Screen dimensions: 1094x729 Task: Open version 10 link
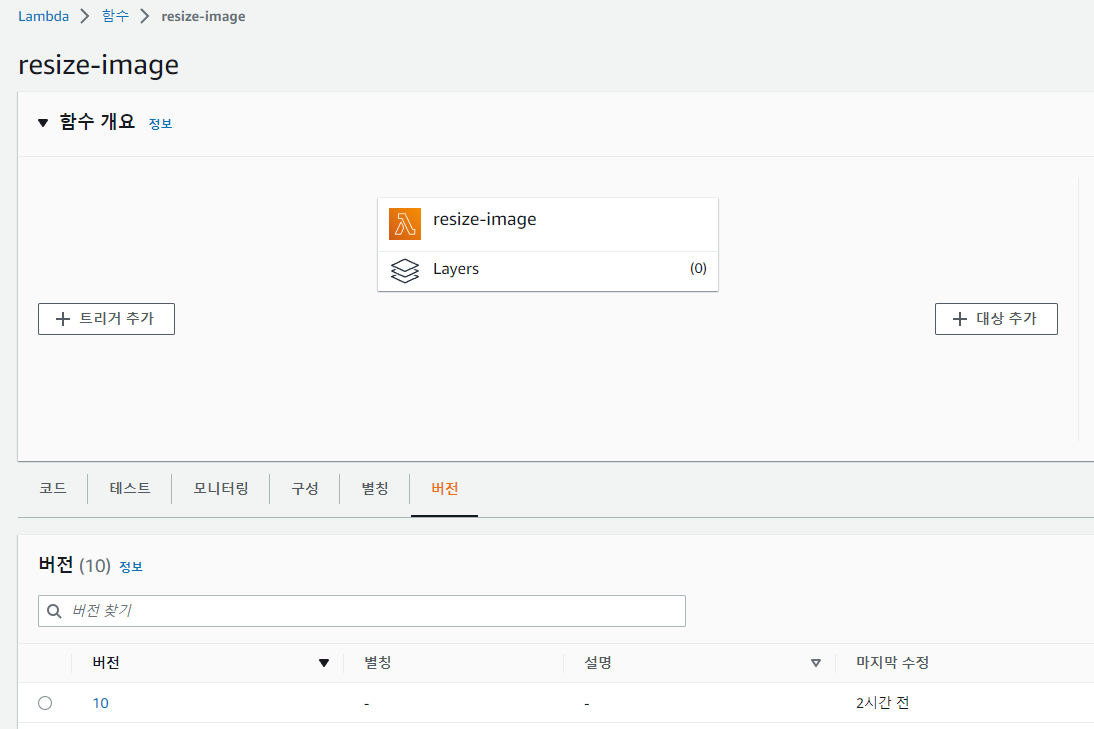(x=100, y=703)
